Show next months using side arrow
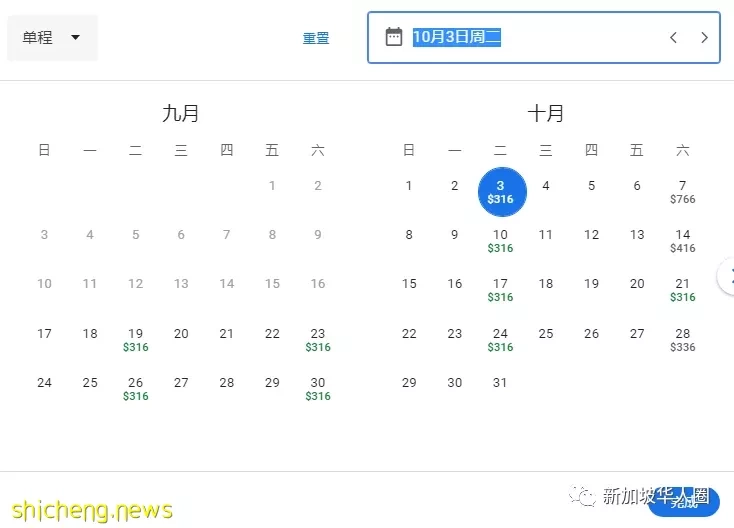This screenshot has width=734, height=528. coord(727,276)
